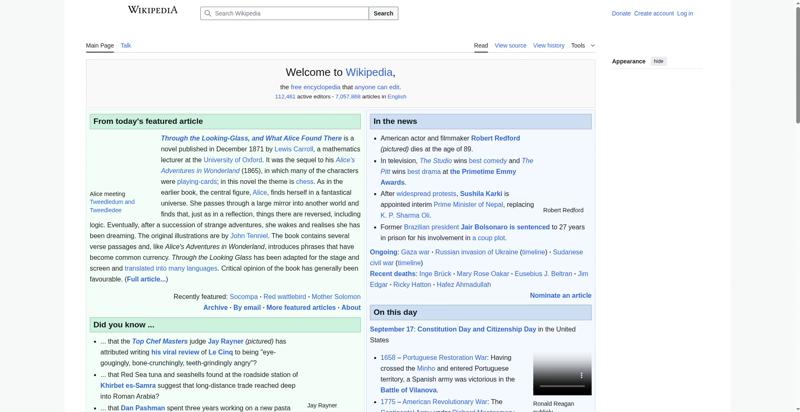The width and height of the screenshot is (800, 412).
Task: Open the Robert Redford news link
Action: [x=495, y=138]
